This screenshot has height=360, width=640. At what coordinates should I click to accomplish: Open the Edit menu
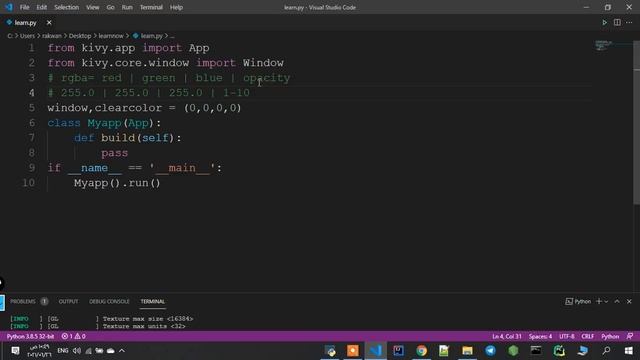point(42,7)
